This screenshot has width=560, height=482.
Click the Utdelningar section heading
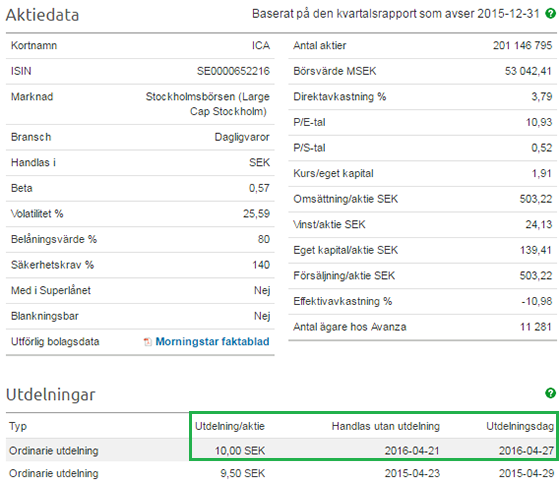(x=51, y=395)
